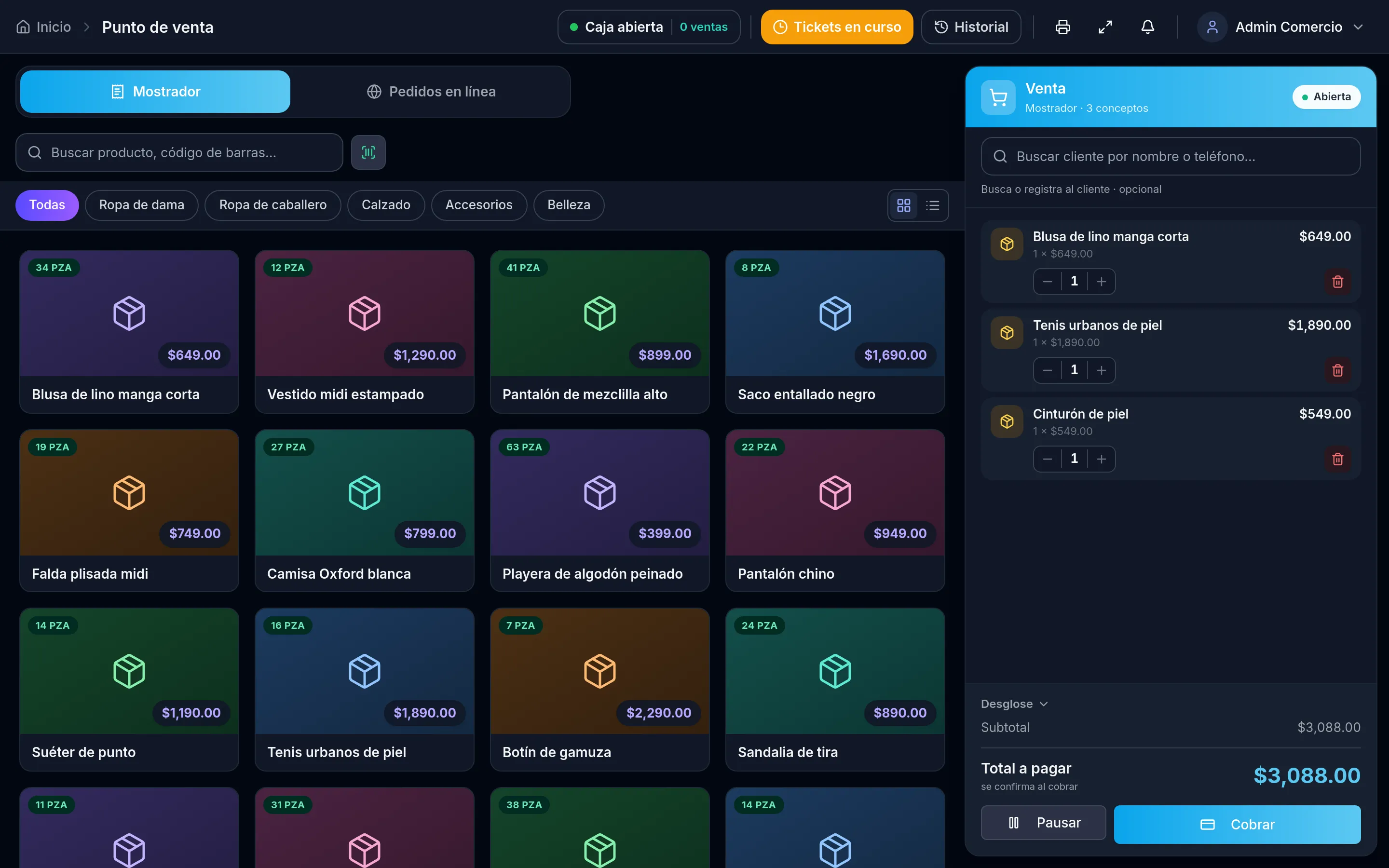The height and width of the screenshot is (868, 1389).
Task: Select Falda plisada midi card
Action: click(129, 510)
